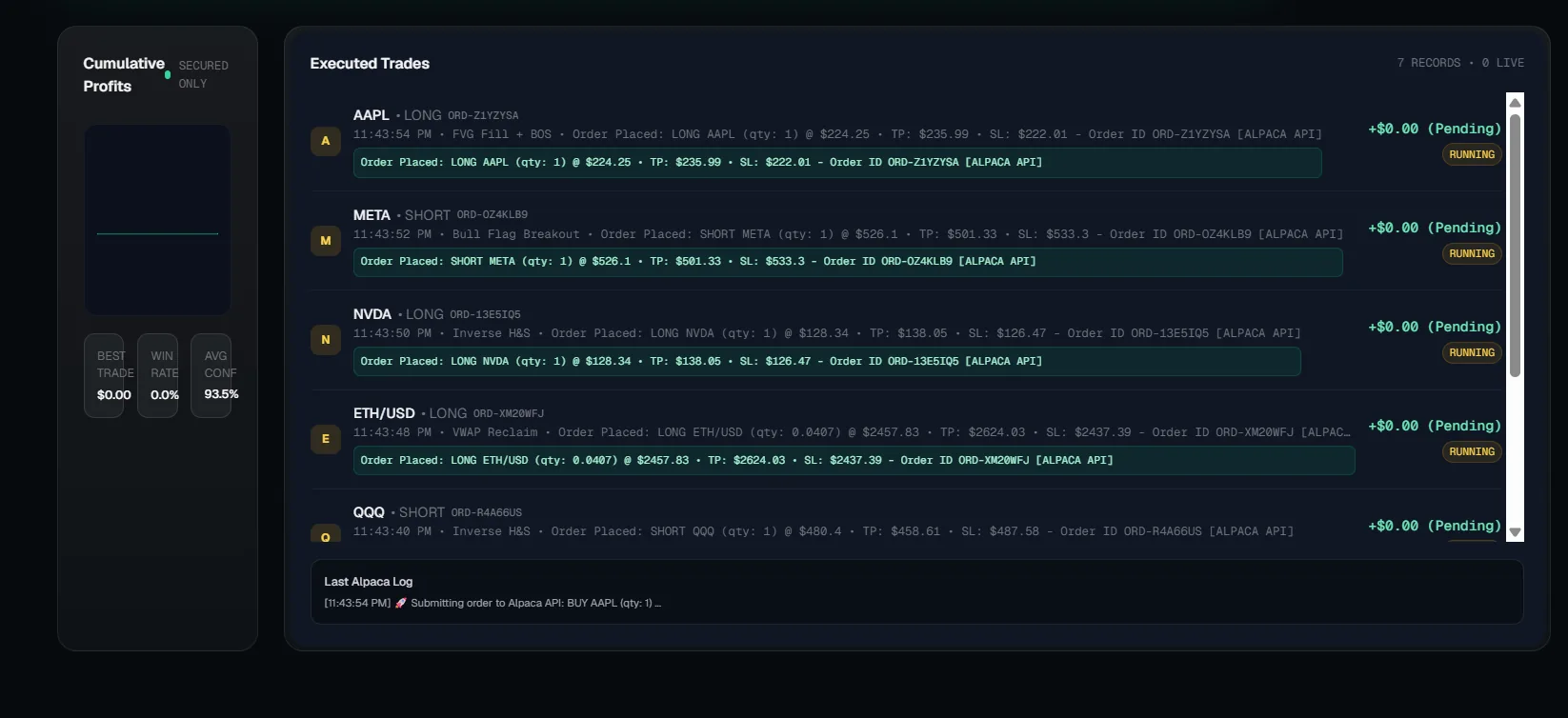Click the ETH/USD '+$0.00 (Pending)' profit value

(1435, 426)
